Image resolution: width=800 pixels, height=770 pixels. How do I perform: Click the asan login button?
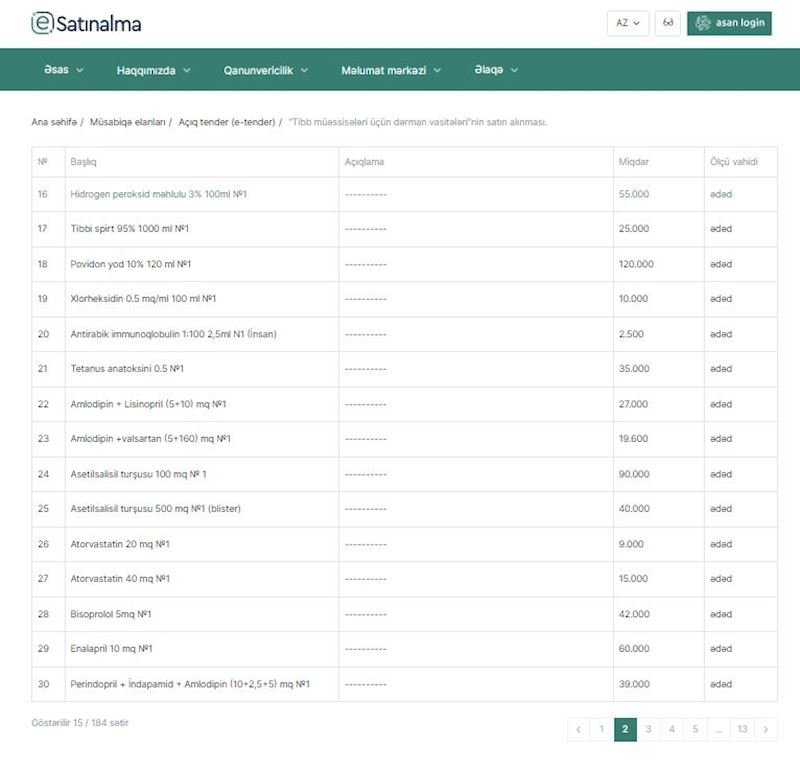(x=729, y=23)
